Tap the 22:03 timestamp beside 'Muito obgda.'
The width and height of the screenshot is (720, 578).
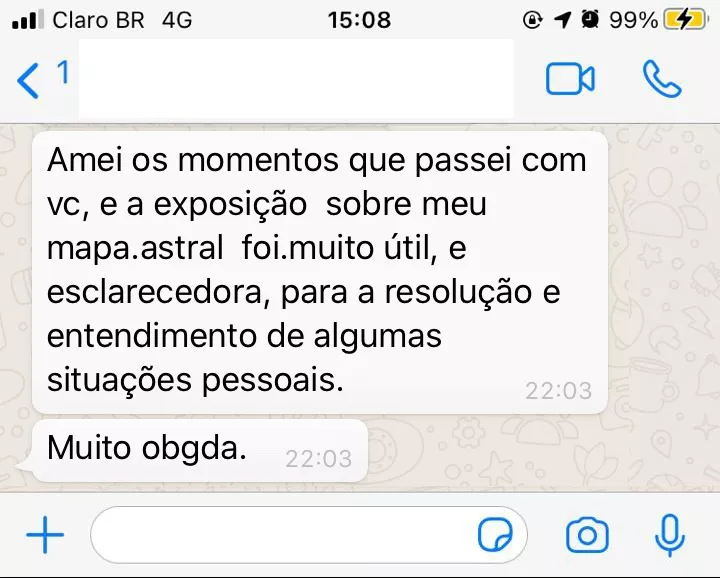click(319, 458)
